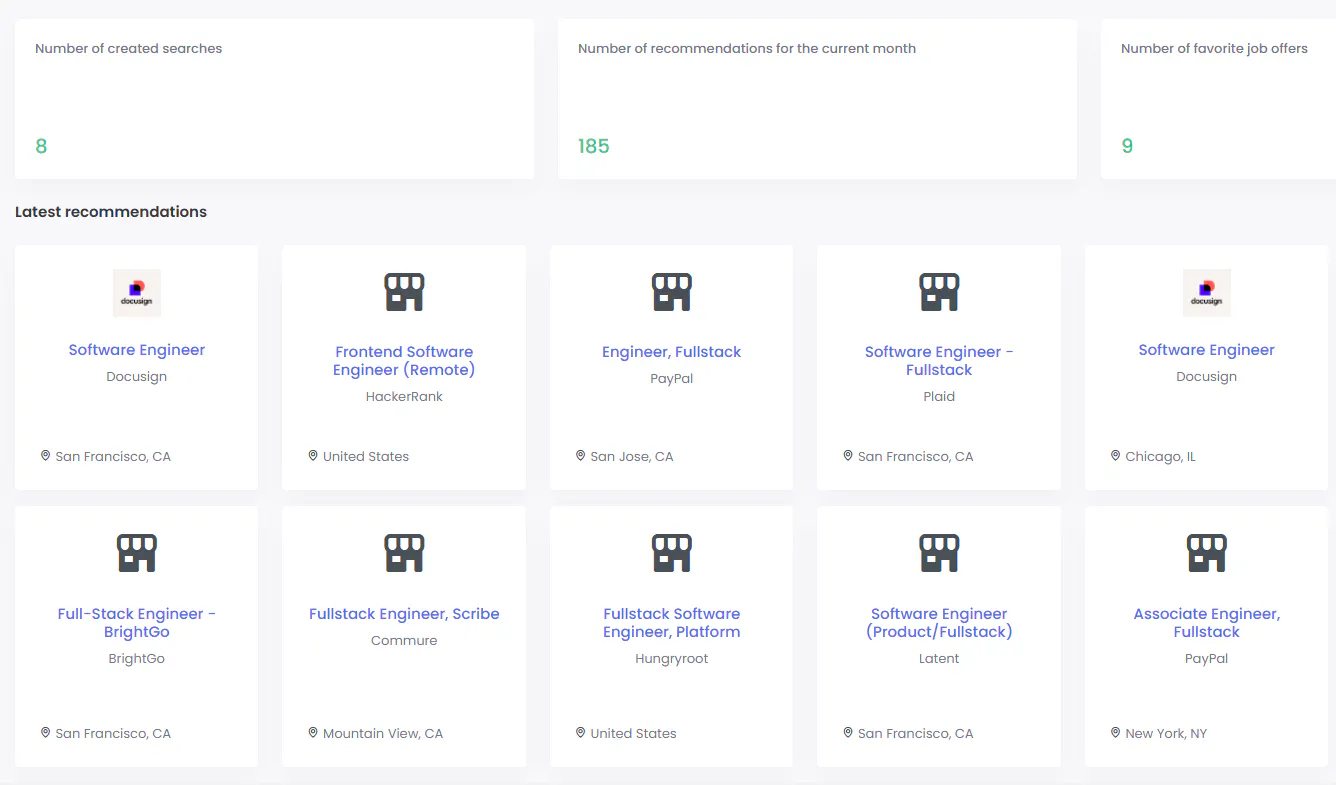Click "United States" on the HackerRank card

pyautogui.click(x=366, y=457)
